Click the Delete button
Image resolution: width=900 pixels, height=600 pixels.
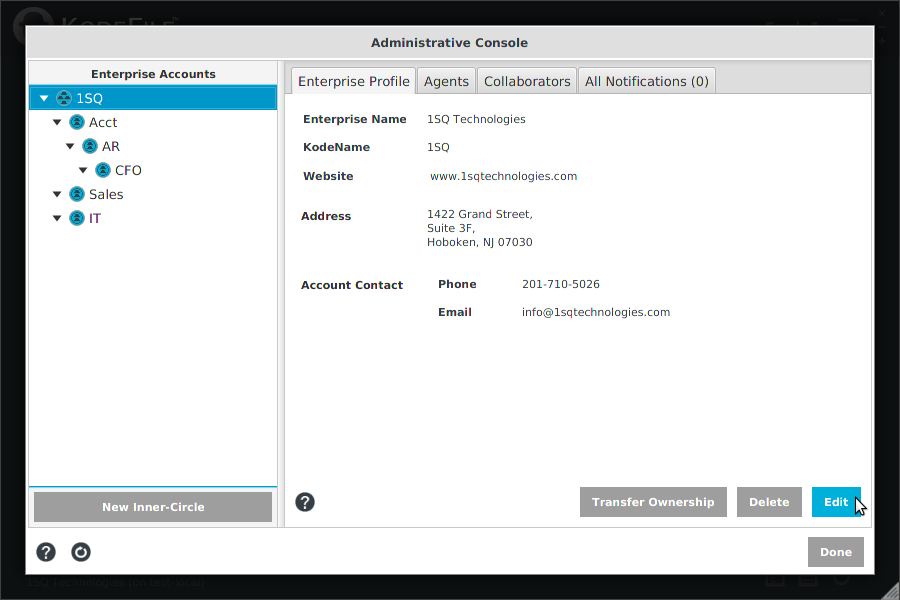[x=769, y=502]
